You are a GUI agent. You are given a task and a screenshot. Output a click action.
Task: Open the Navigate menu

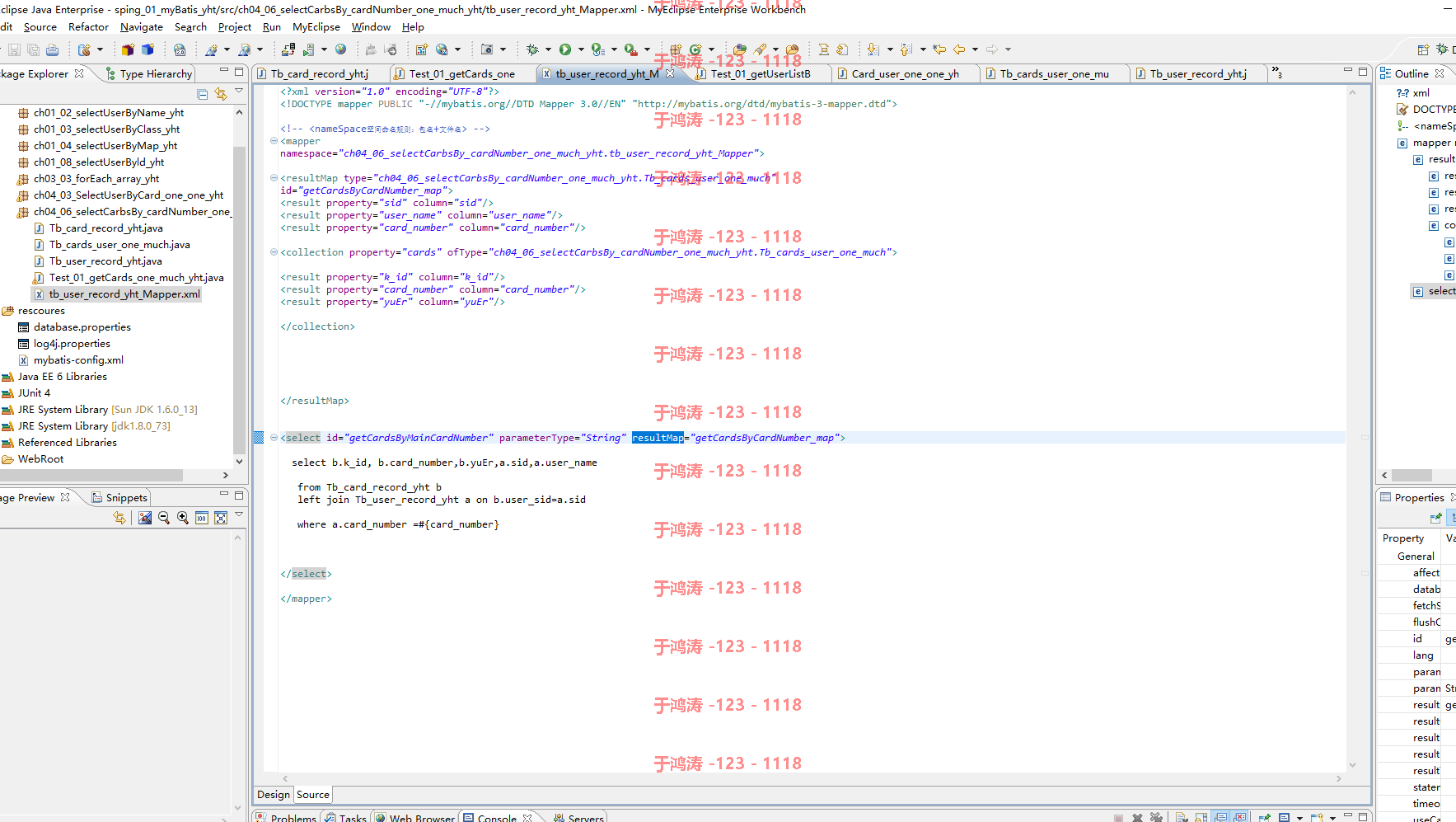tap(142, 27)
